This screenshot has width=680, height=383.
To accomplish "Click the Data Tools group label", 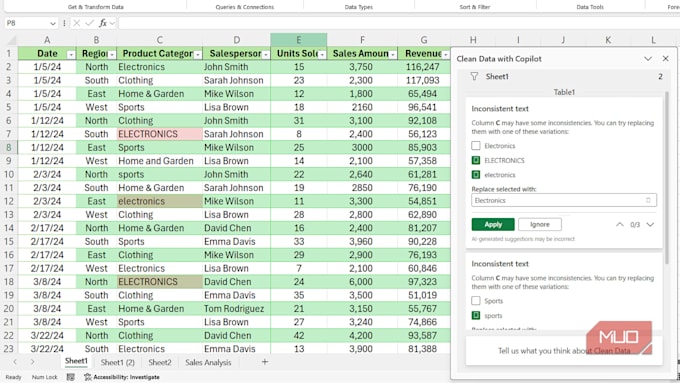I will pos(590,7).
